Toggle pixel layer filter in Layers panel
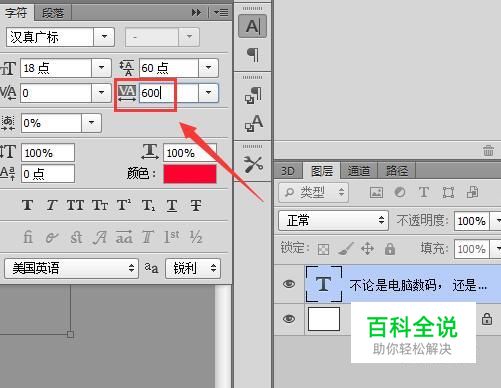 376,192
